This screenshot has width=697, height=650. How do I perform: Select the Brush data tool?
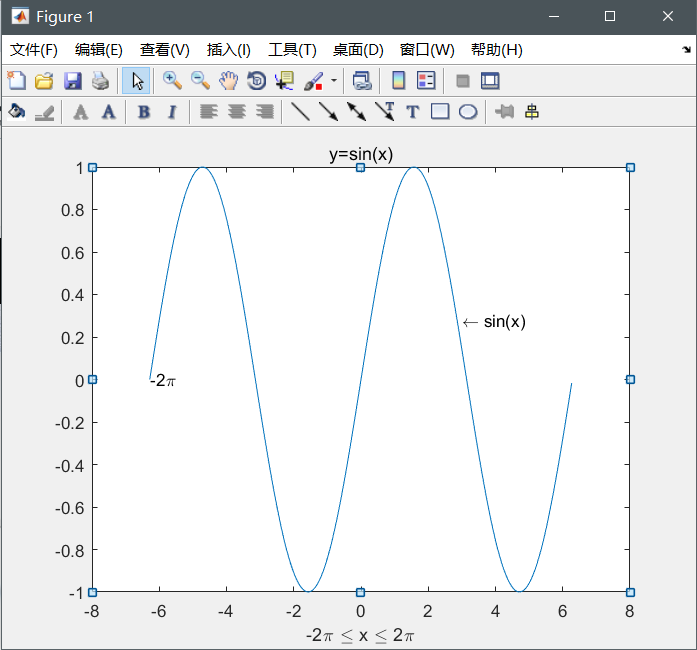pos(313,81)
